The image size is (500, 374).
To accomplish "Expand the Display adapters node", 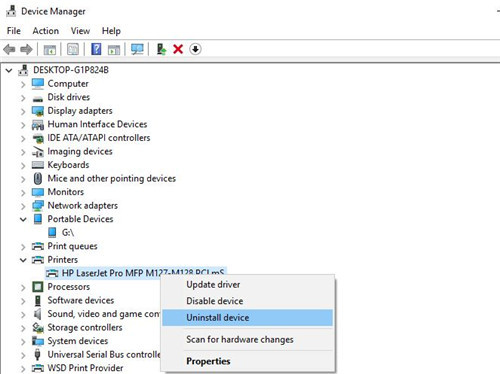I will coord(23,111).
